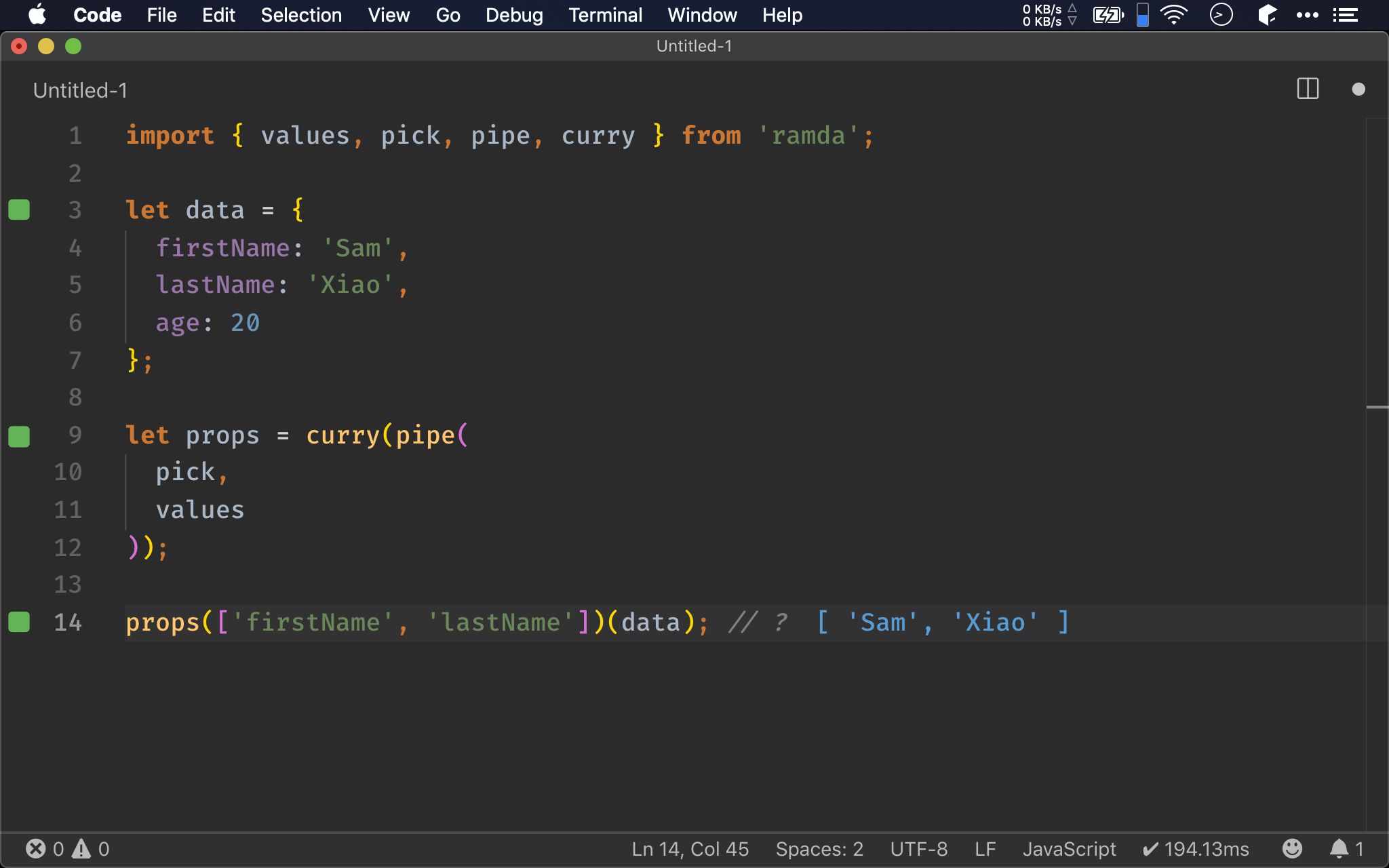Viewport: 1389px width, 868px height.
Task: Click the green coverage marker on line 14
Action: pos(19,622)
